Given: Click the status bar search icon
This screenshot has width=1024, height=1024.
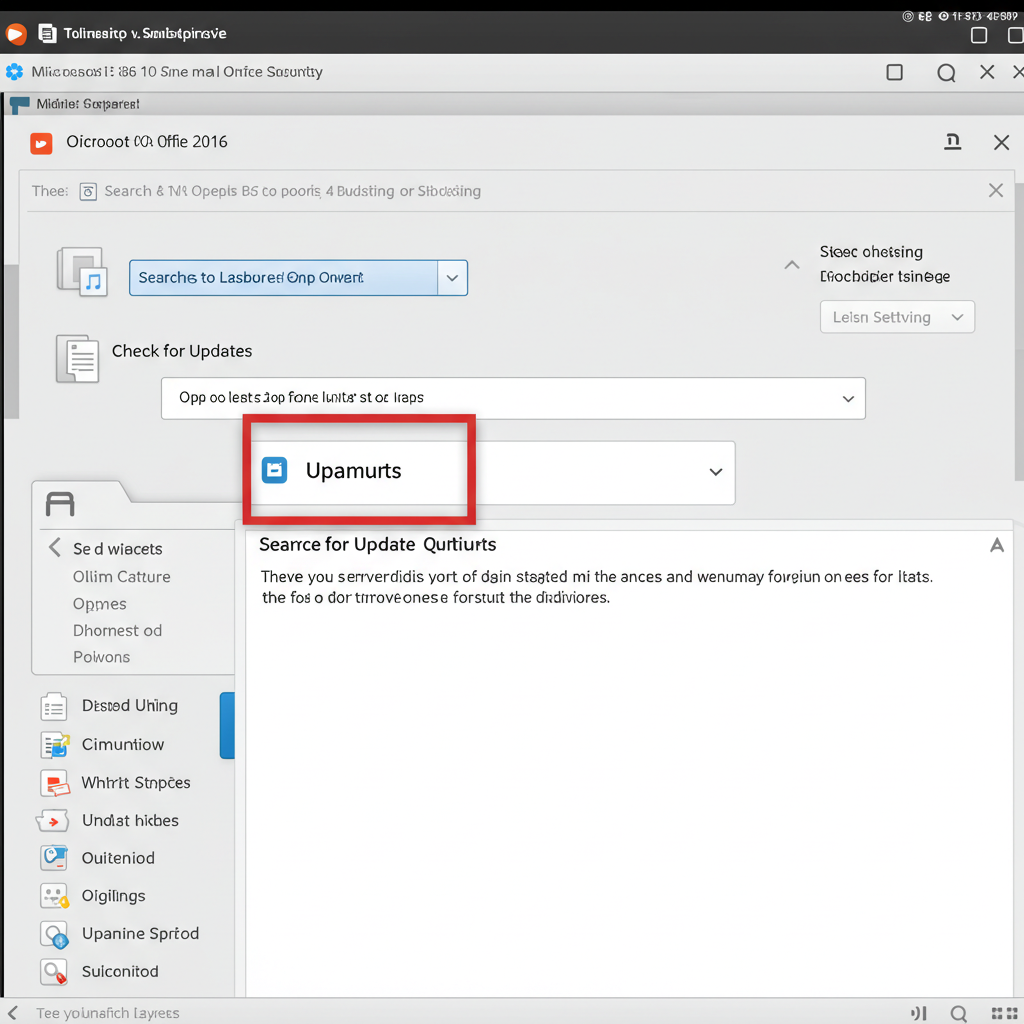Looking at the screenshot, I should coord(958,1013).
